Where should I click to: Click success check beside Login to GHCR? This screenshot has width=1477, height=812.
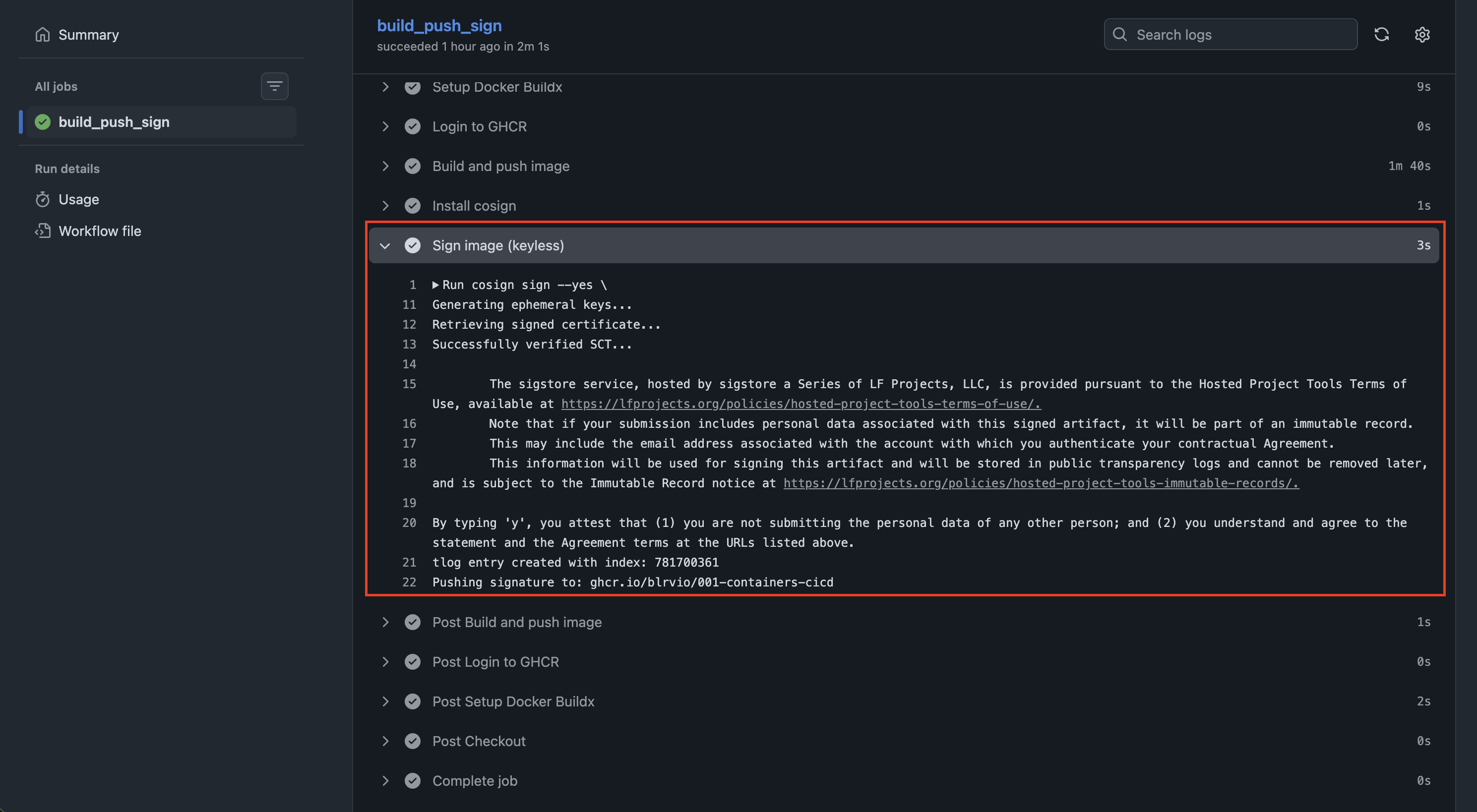coord(413,126)
